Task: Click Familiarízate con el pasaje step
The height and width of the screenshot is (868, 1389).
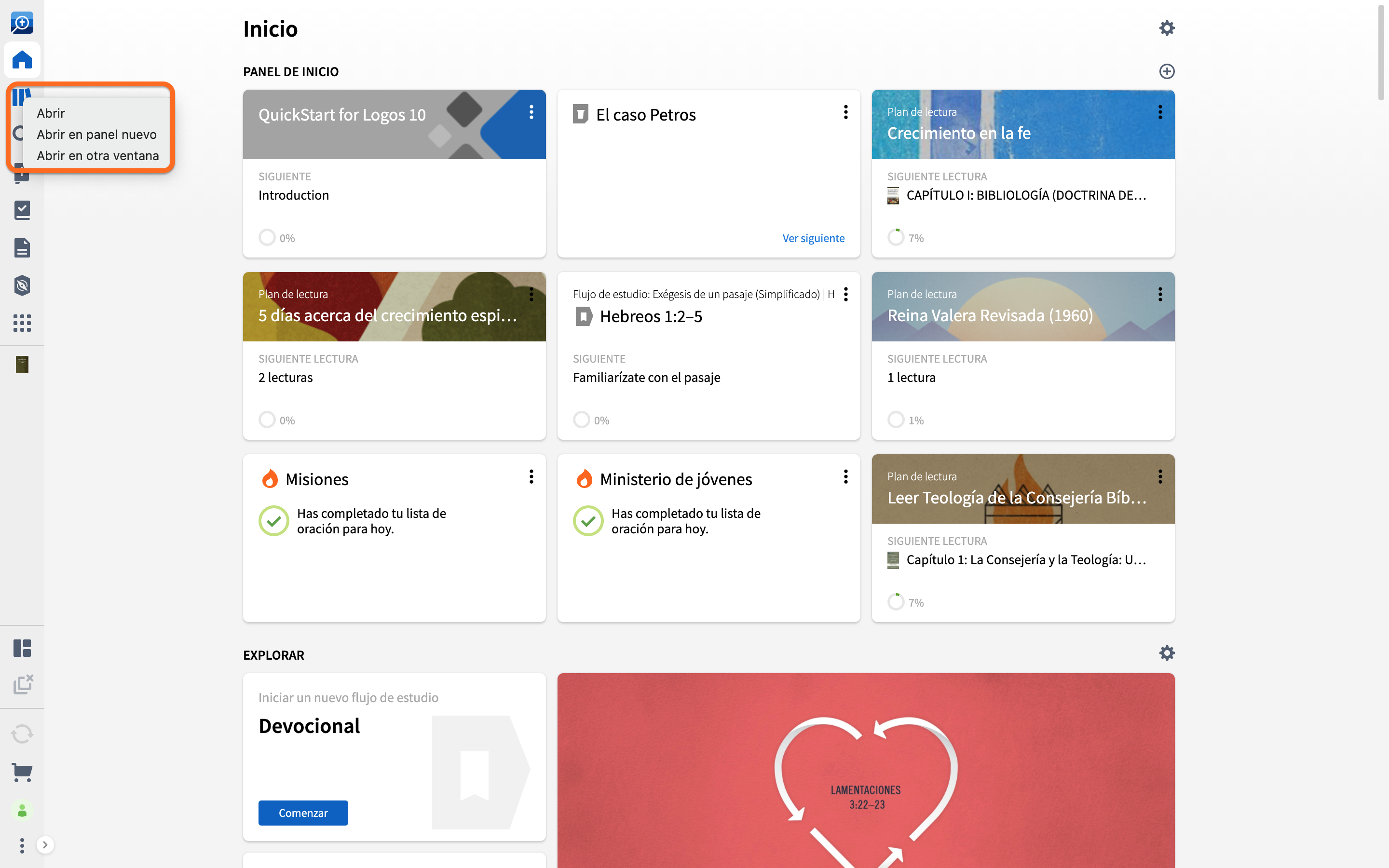Action: pos(646,377)
